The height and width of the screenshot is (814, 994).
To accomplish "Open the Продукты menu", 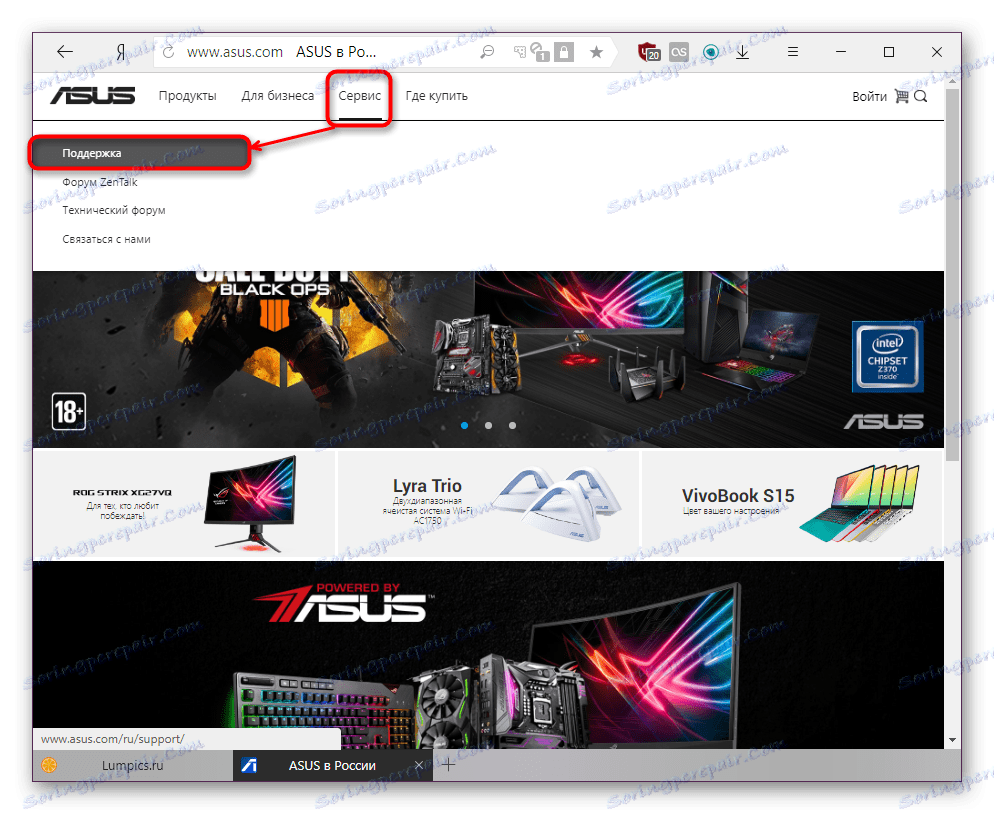I will tap(188, 96).
